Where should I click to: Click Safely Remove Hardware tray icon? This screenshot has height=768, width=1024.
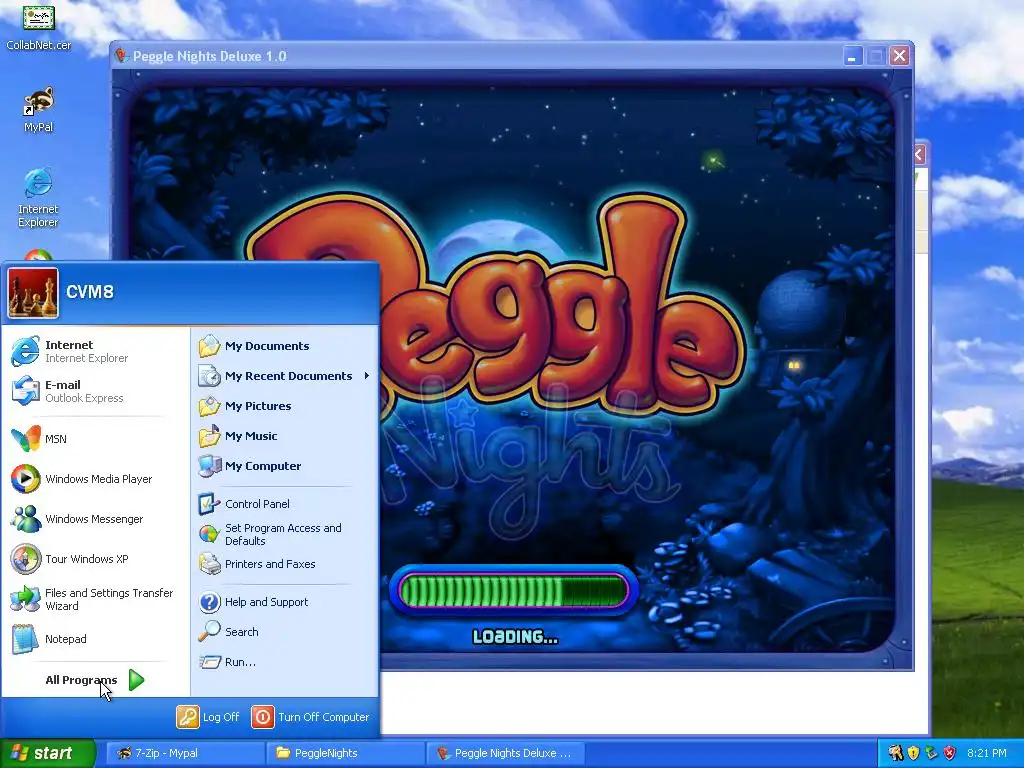click(931, 753)
